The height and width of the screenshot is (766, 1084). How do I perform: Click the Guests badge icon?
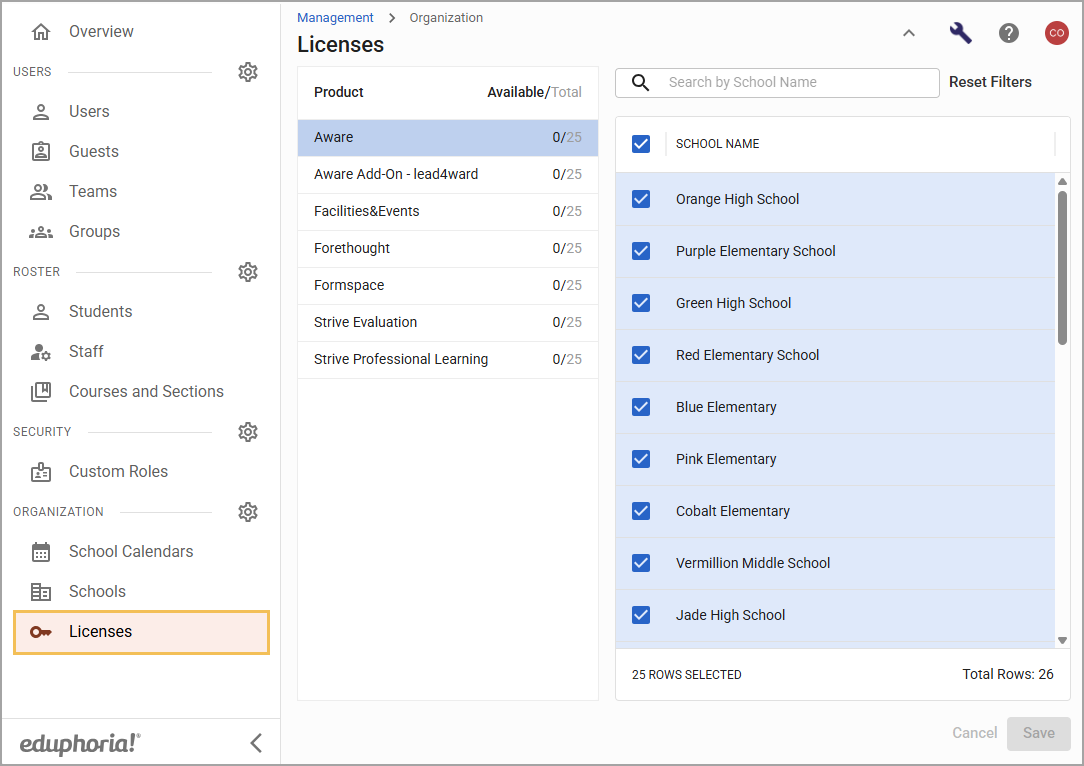tap(41, 151)
